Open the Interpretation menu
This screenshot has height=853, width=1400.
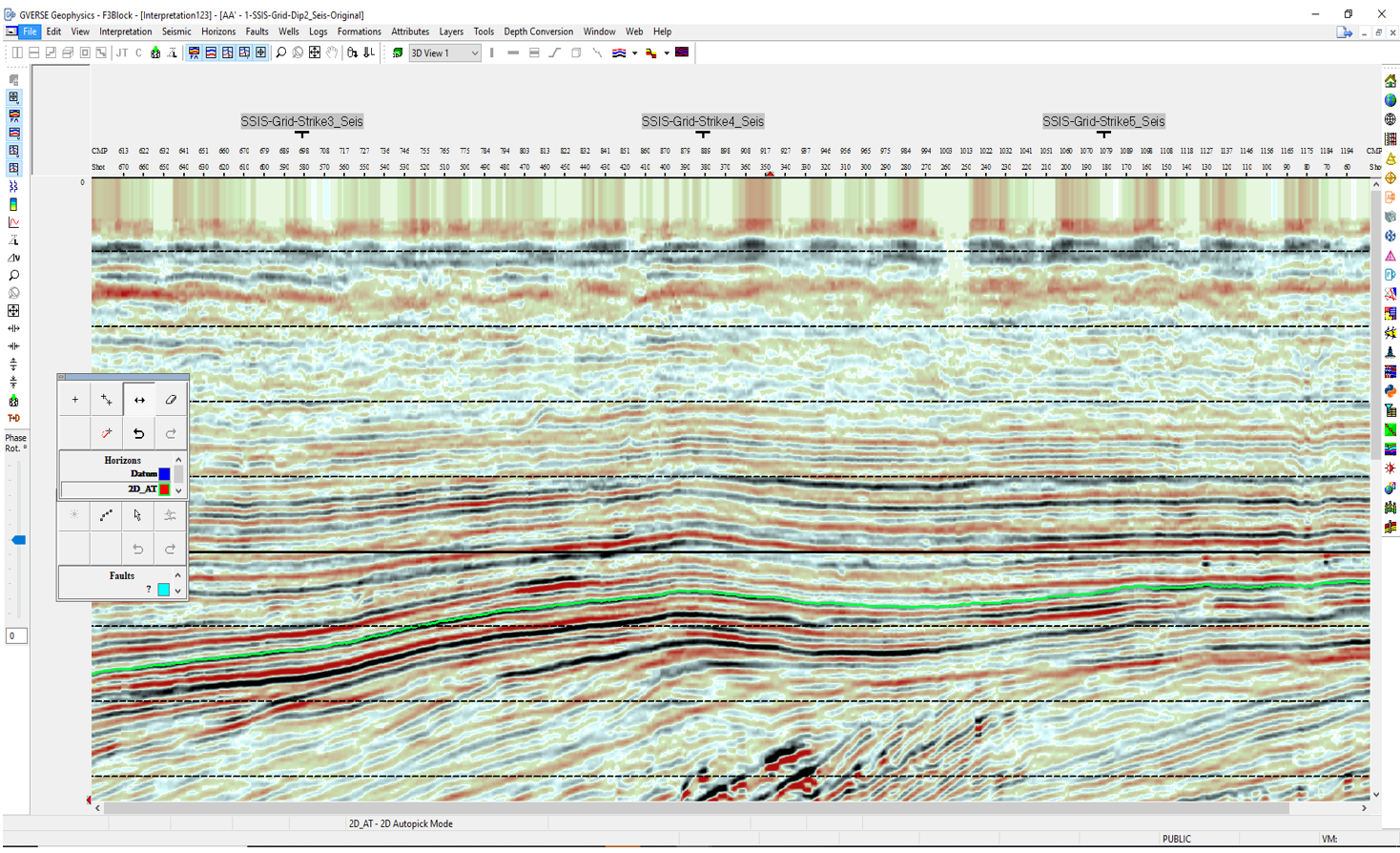[x=126, y=31]
